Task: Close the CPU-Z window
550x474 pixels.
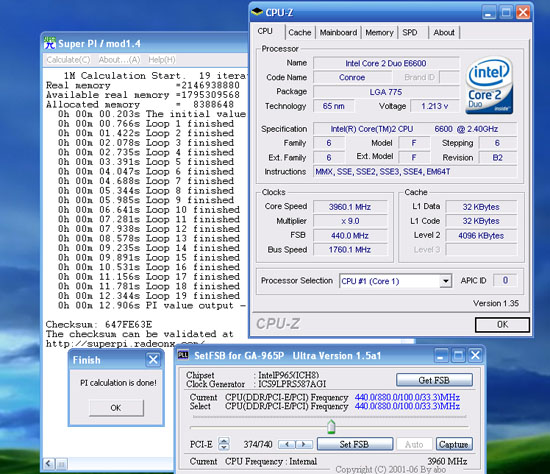Action: click(523, 13)
